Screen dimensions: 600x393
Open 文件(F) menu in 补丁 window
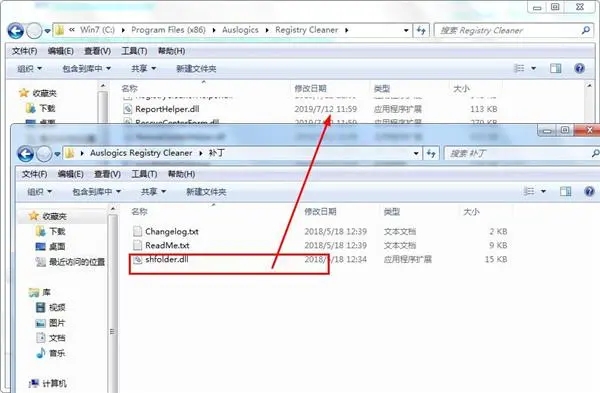tap(34, 174)
